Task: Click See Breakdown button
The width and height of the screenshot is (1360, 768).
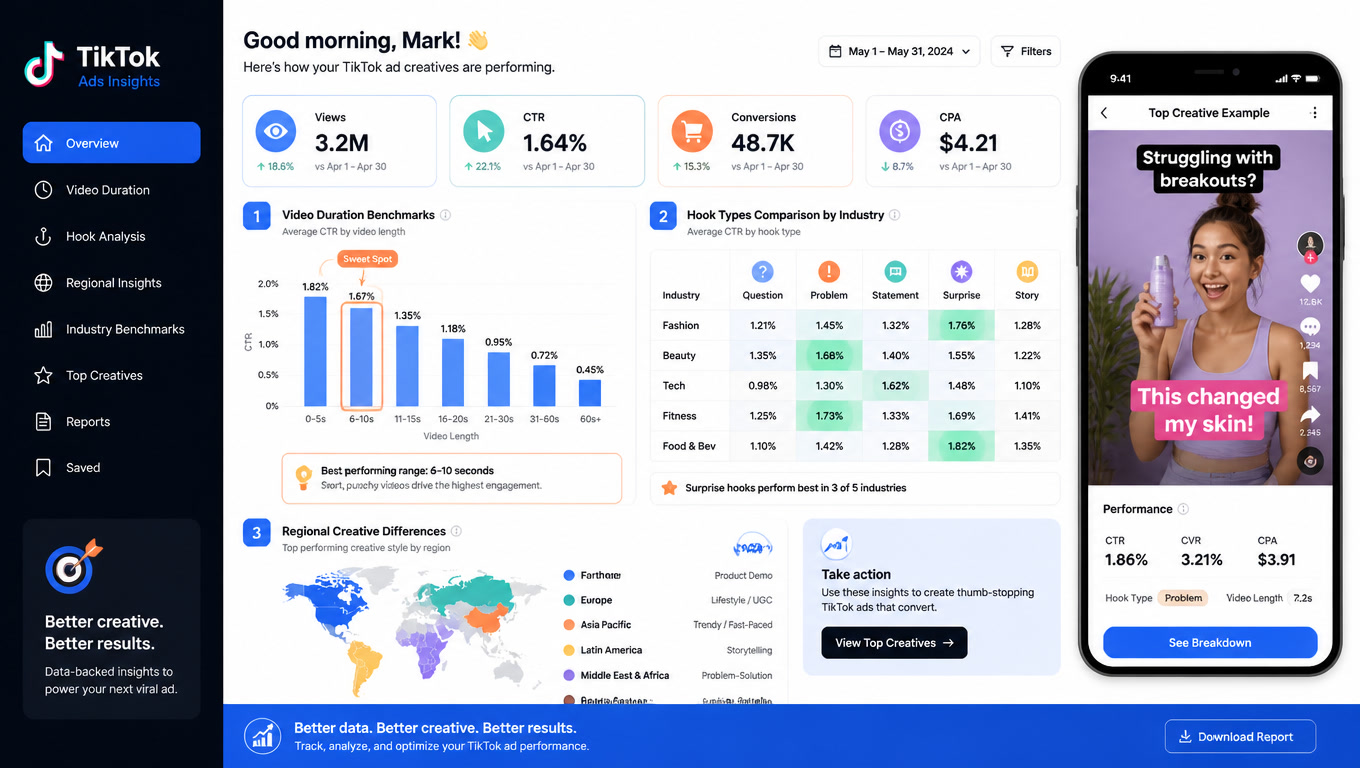Action: pos(1210,643)
